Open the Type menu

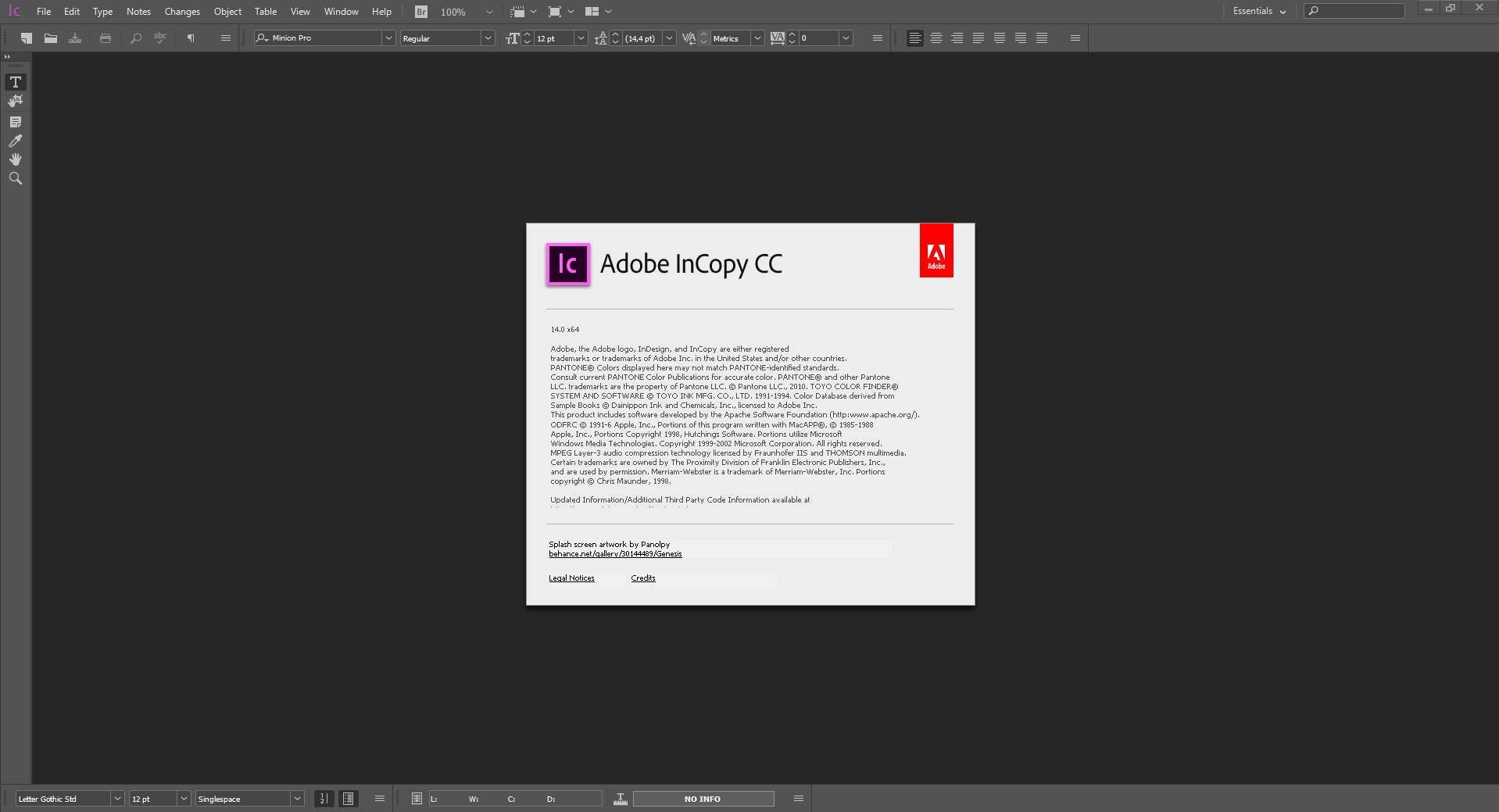(x=102, y=12)
